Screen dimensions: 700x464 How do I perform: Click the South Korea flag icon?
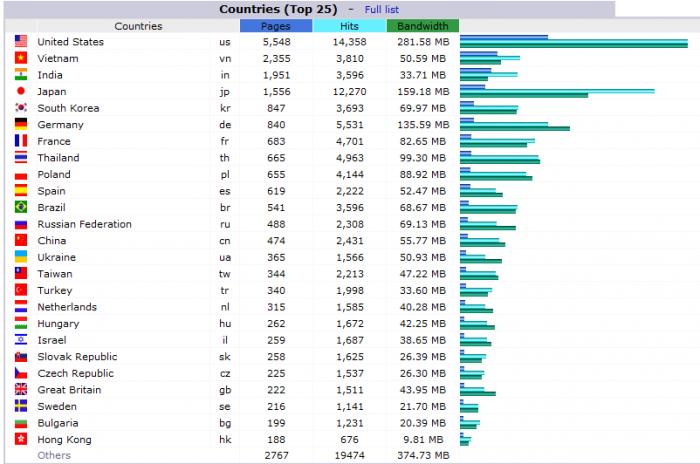point(21,107)
